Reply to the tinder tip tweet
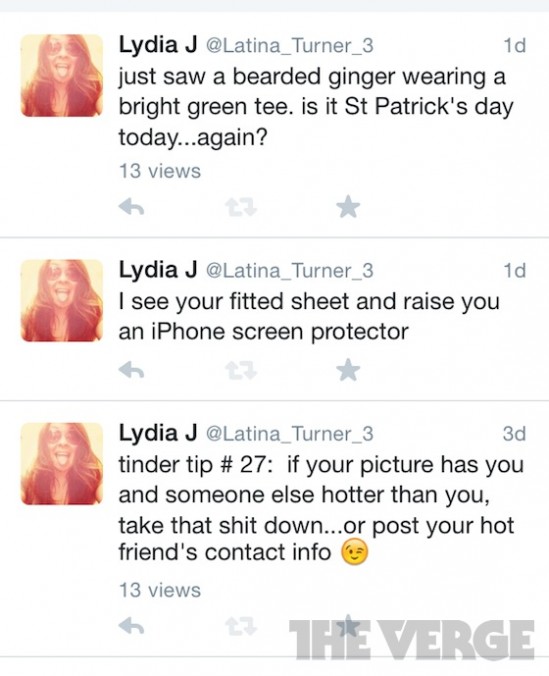 pos(132,626)
